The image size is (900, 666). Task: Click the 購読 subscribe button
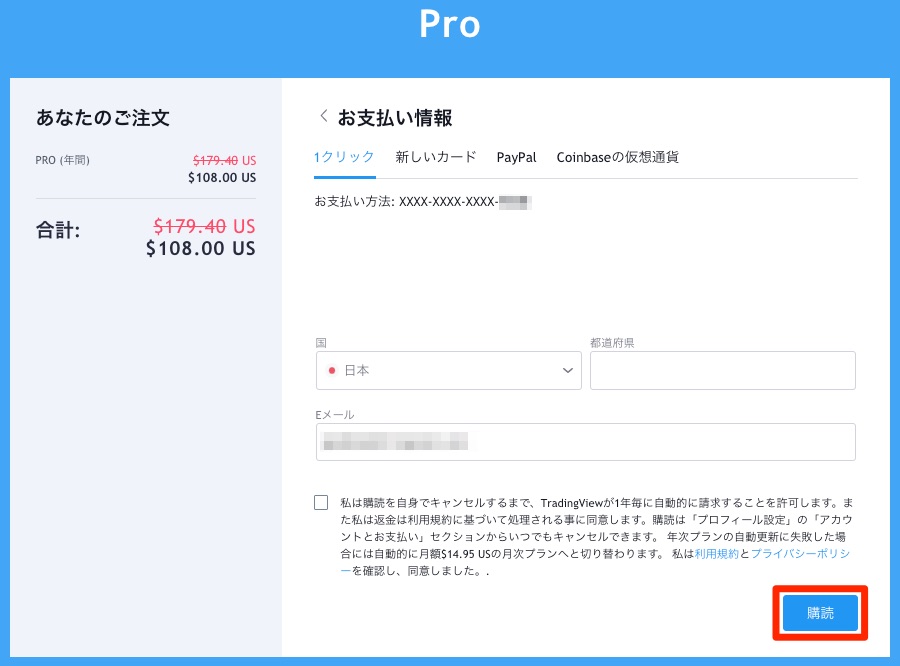click(820, 613)
